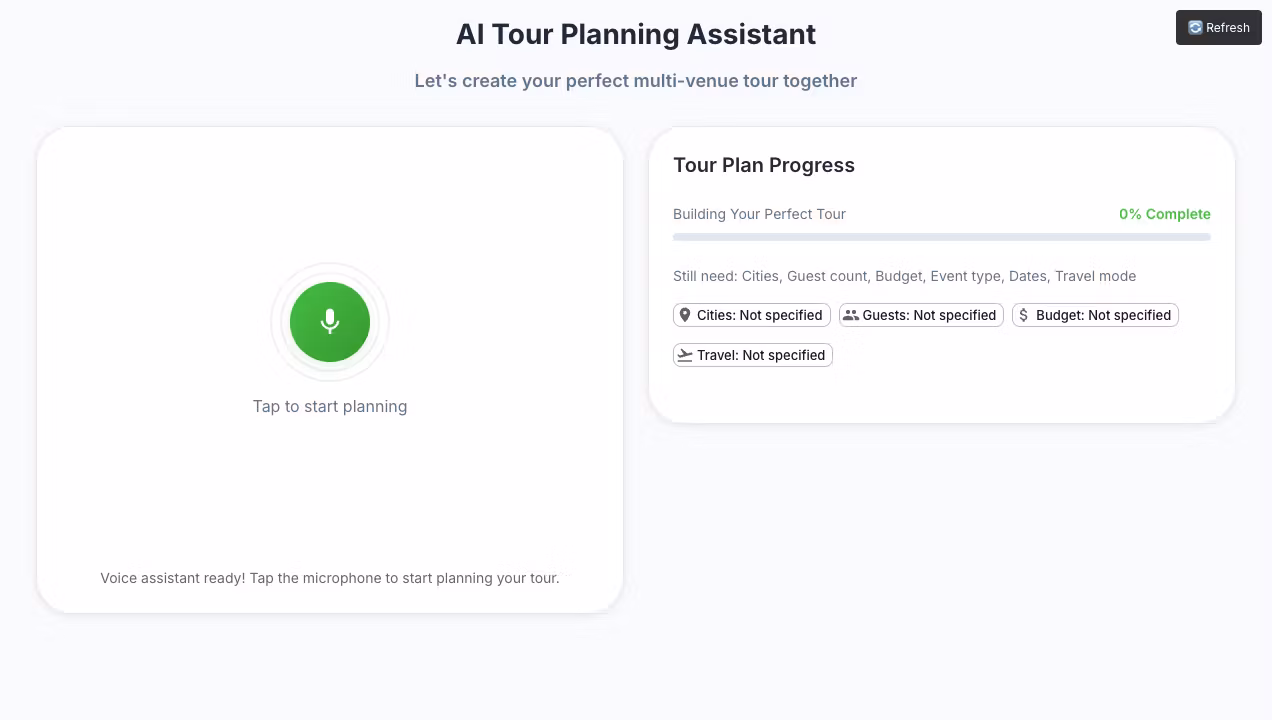
Task: Click the "0% Complete" progress label
Action: (1164, 214)
